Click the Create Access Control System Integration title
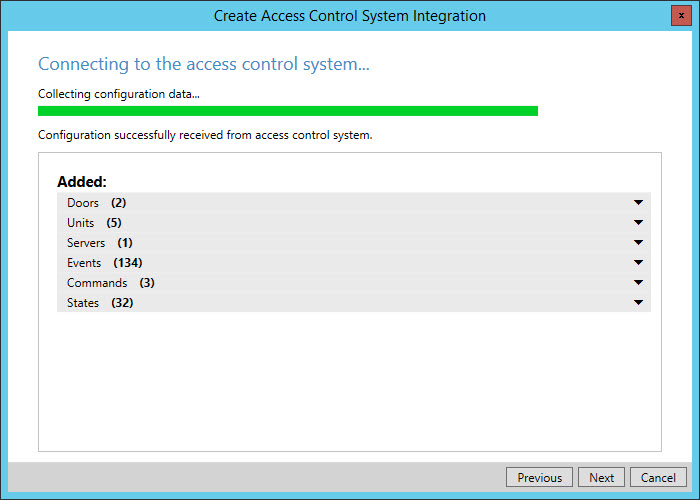 (x=350, y=16)
